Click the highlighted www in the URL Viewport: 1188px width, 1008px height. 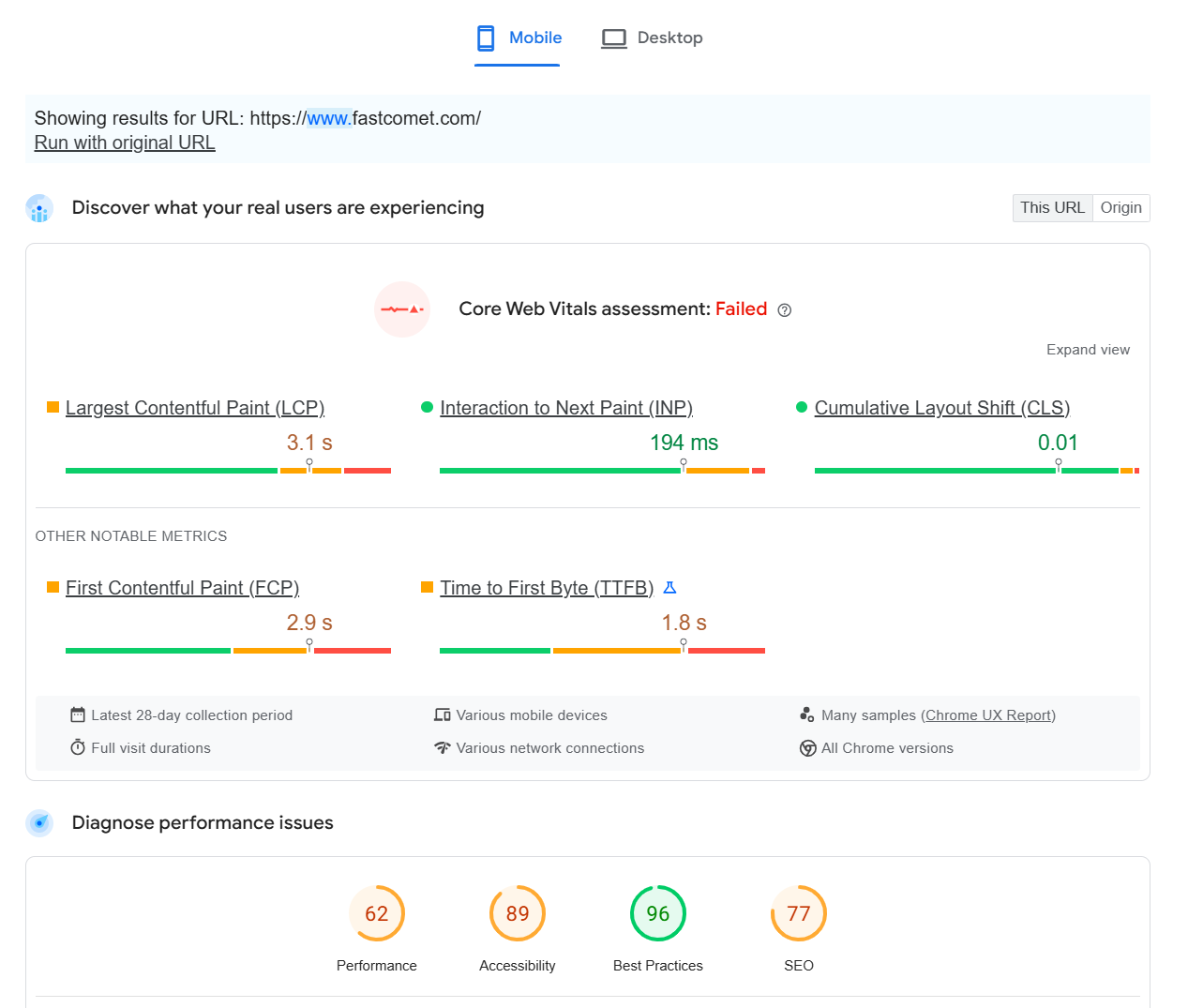click(328, 118)
